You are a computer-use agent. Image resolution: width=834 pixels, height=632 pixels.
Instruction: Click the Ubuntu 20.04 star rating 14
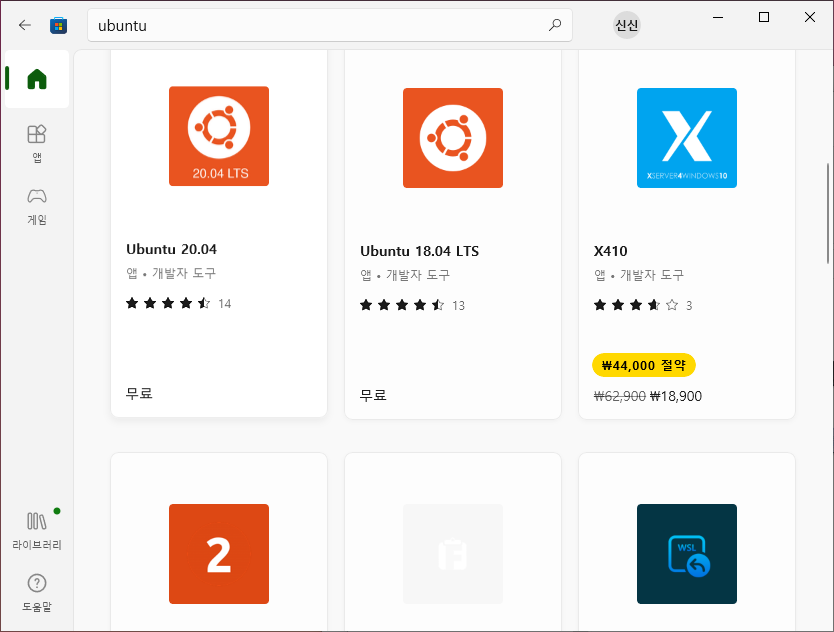click(178, 303)
